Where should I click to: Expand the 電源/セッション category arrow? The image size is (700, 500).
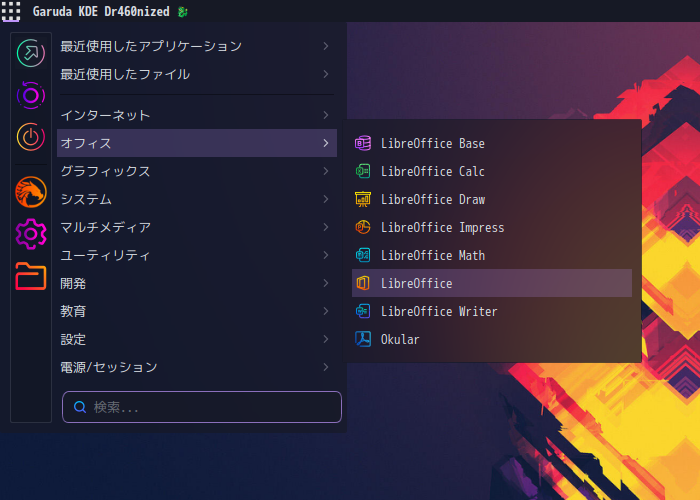point(325,367)
